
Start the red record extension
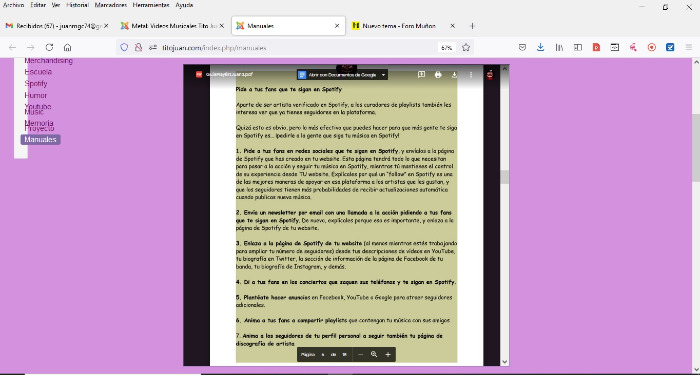click(x=652, y=47)
